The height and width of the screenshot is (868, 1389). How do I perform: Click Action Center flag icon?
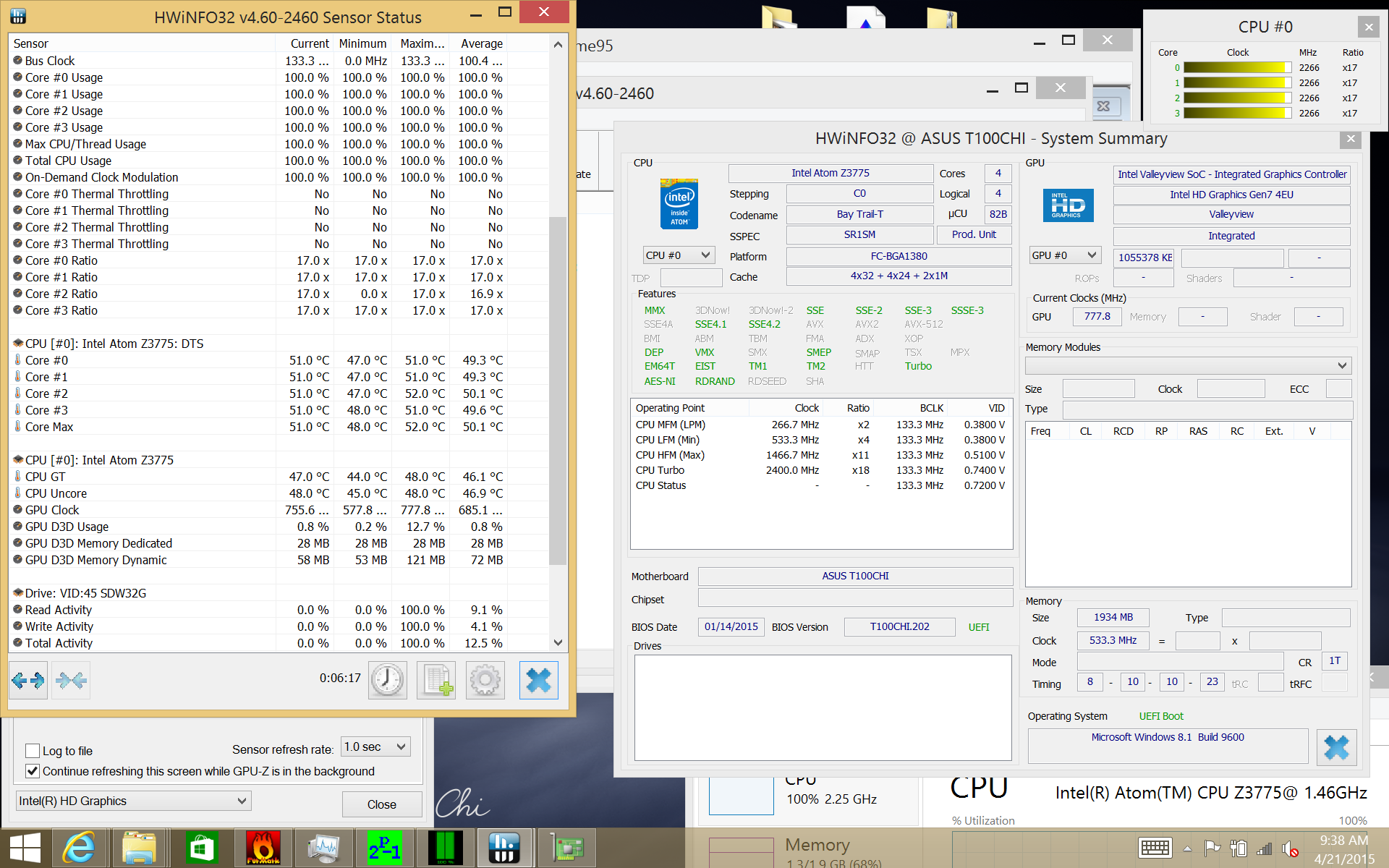[1212, 848]
